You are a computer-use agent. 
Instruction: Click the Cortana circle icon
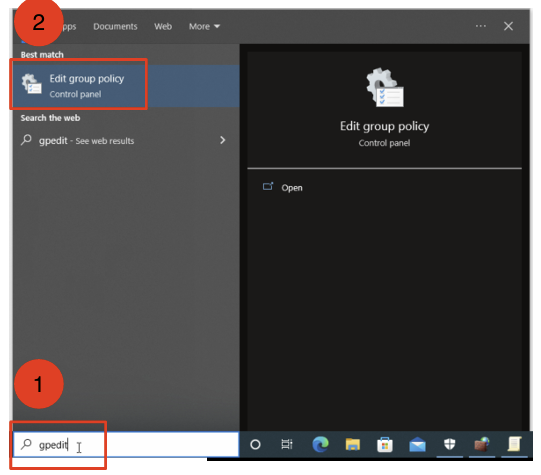[255, 444]
